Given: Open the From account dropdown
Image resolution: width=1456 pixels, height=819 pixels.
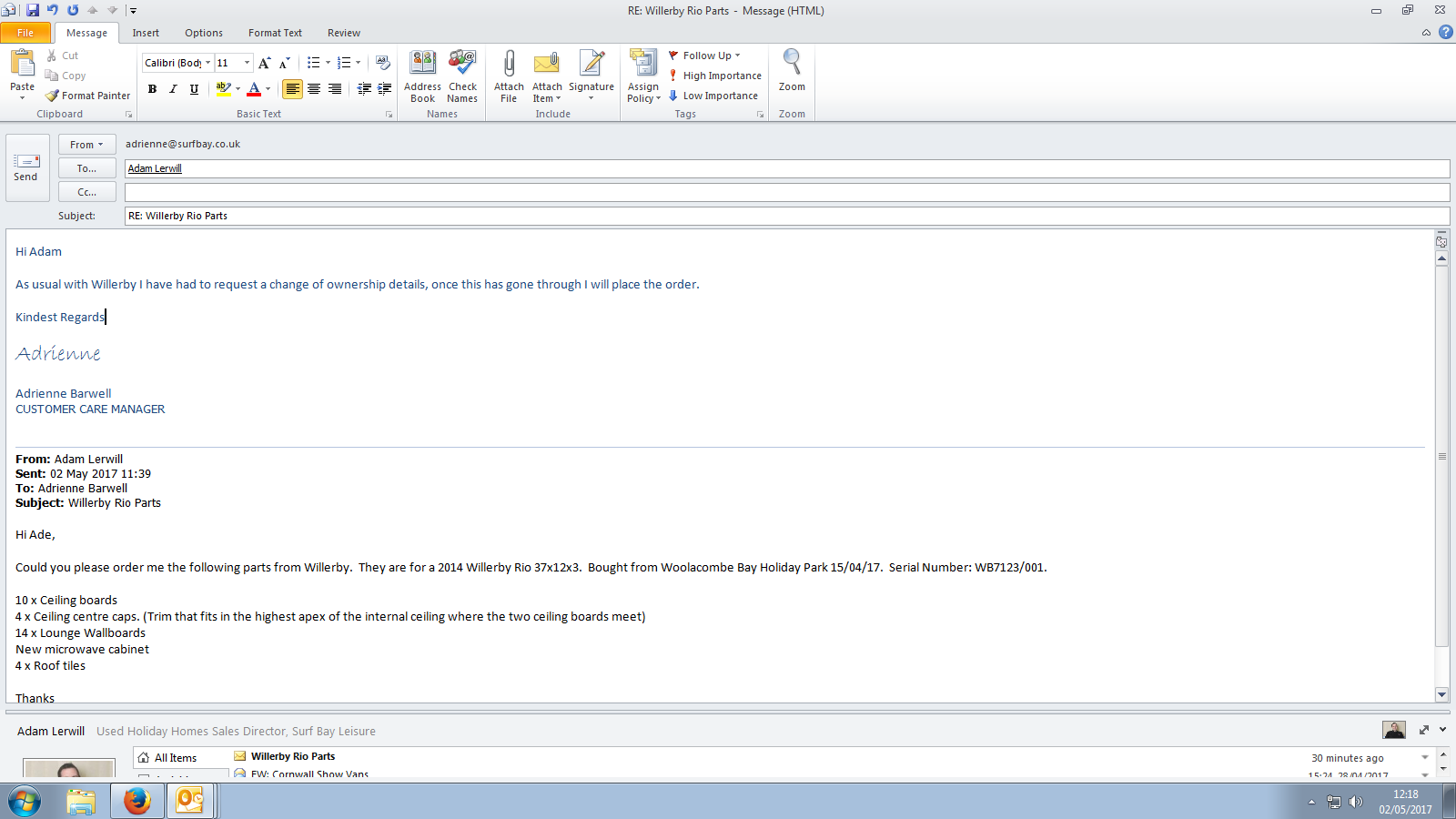Looking at the screenshot, I should pos(86,145).
